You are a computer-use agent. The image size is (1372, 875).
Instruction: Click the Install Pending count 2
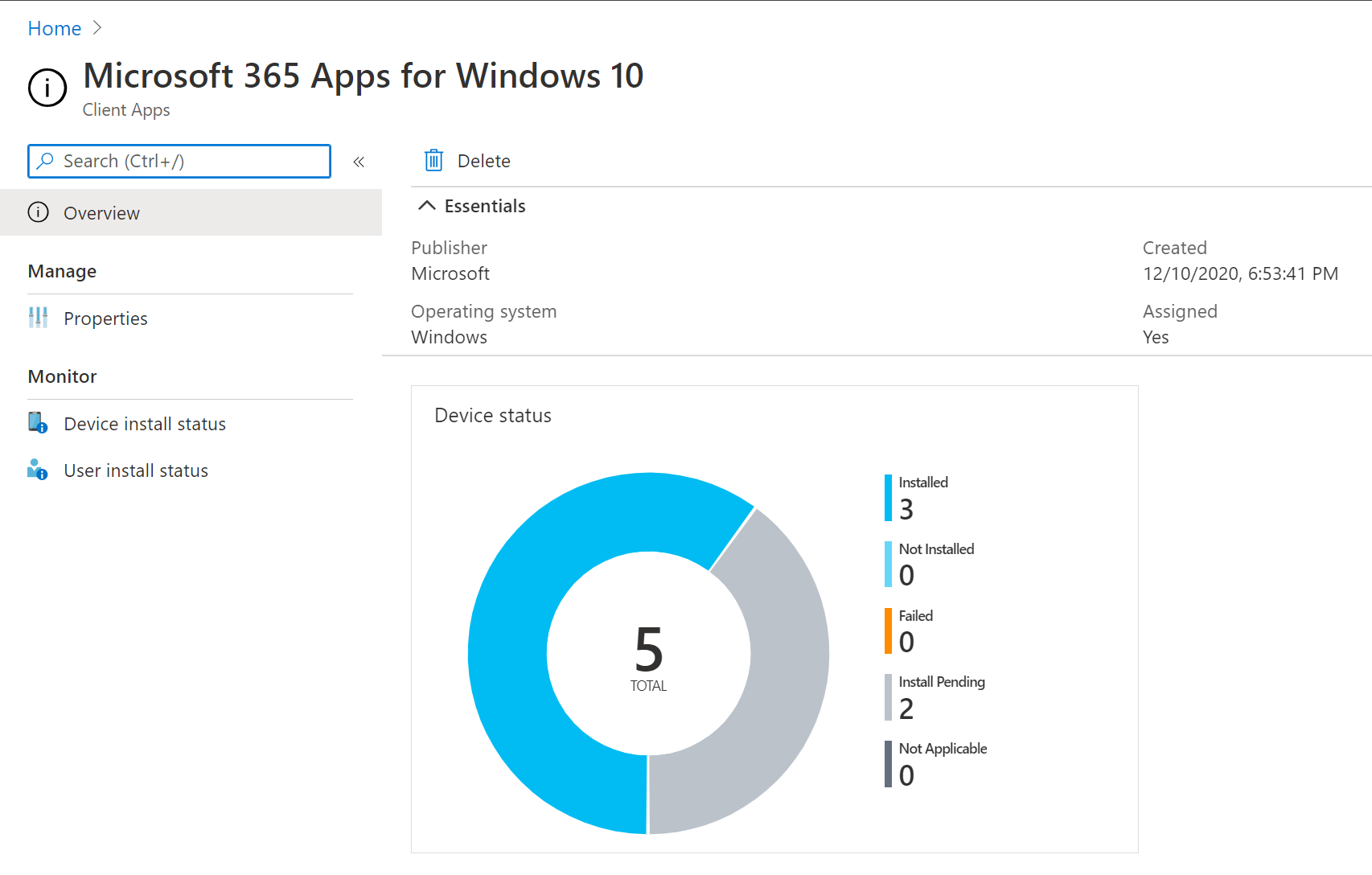click(906, 709)
